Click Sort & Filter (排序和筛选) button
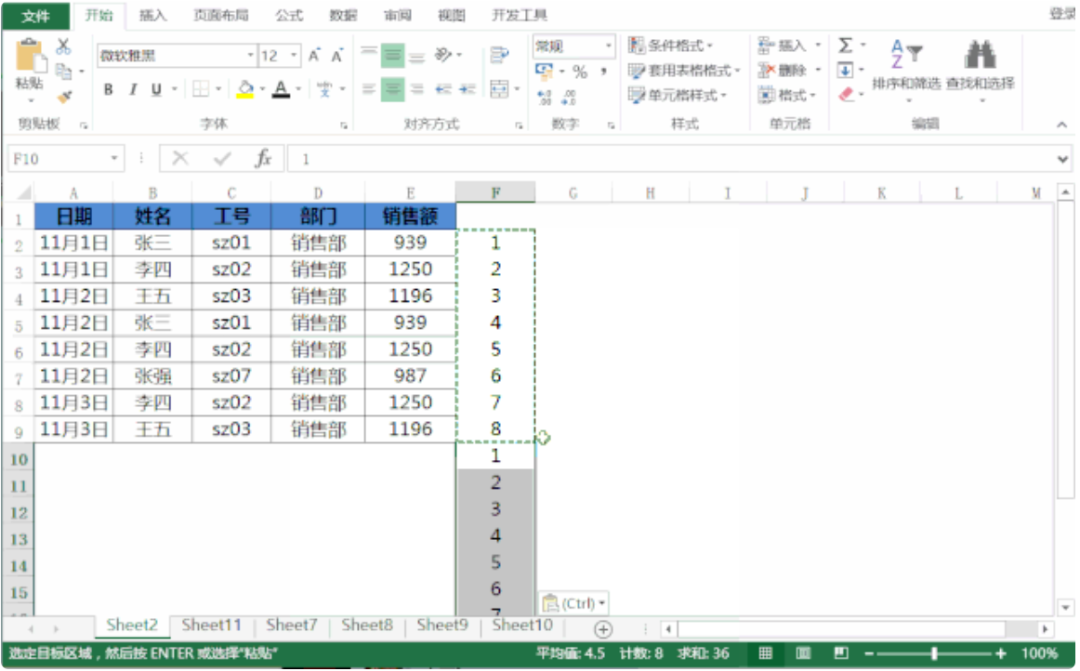The height and width of the screenshot is (671, 1080). click(x=906, y=72)
